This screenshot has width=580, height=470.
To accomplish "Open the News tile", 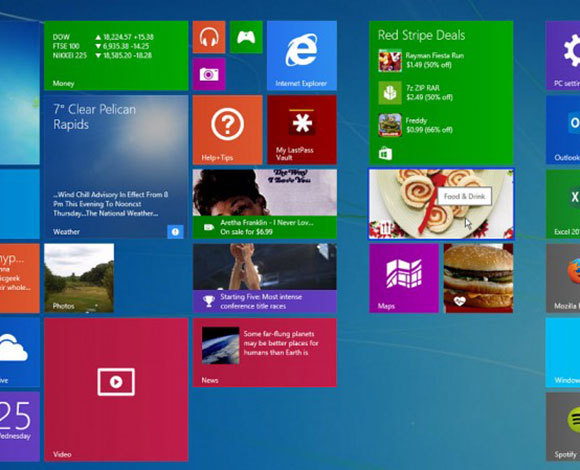I will 265,352.
